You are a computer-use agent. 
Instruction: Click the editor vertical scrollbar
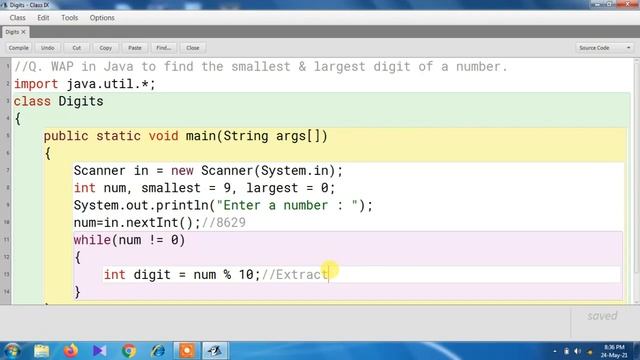[x=636, y=180]
